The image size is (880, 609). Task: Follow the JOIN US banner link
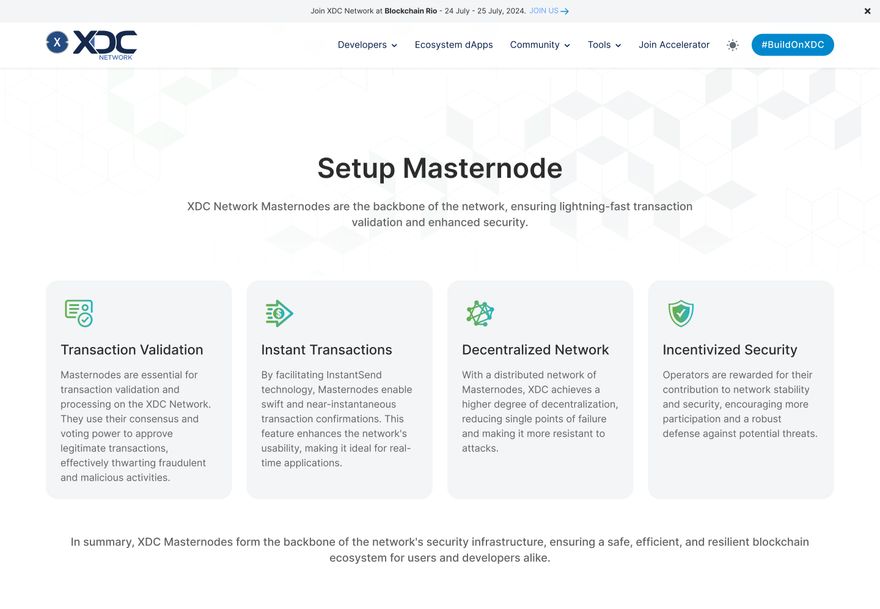544,11
